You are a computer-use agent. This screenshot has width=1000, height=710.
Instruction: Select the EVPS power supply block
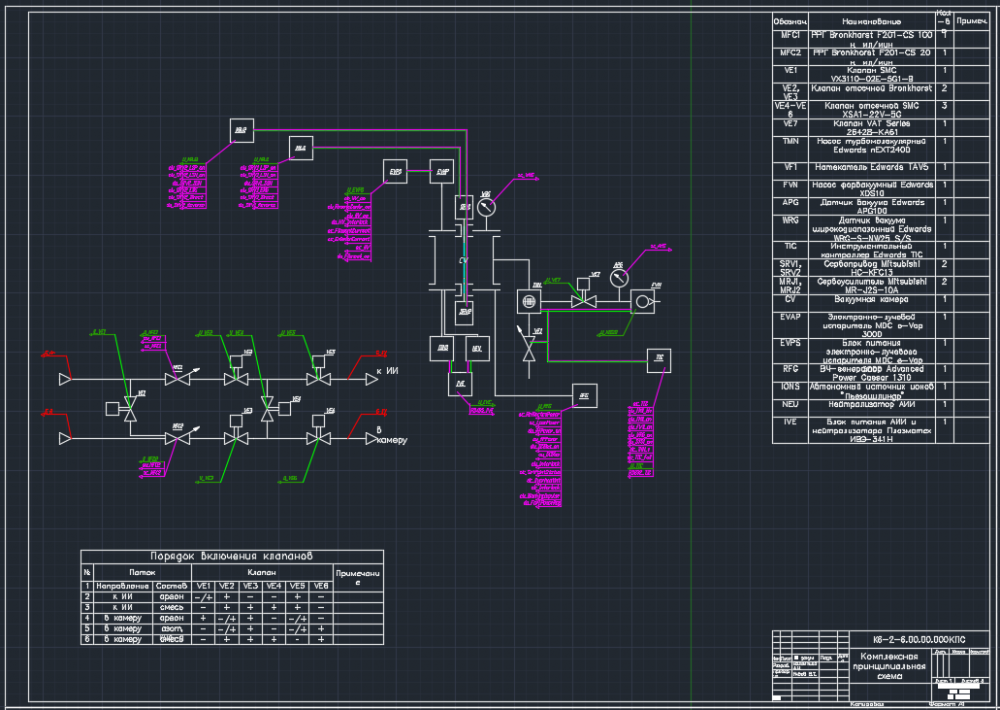(x=396, y=172)
